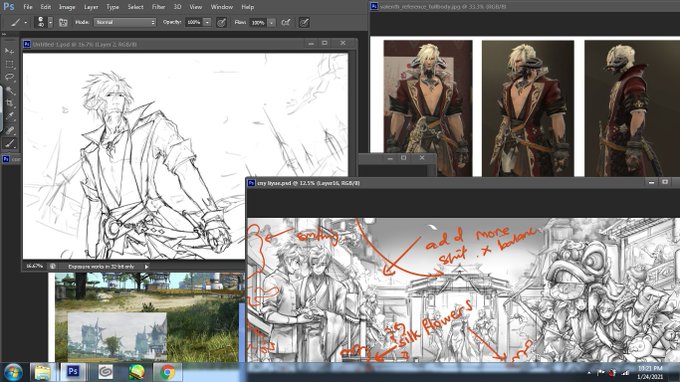
Task: Open the Filter menu
Action: (x=159, y=7)
